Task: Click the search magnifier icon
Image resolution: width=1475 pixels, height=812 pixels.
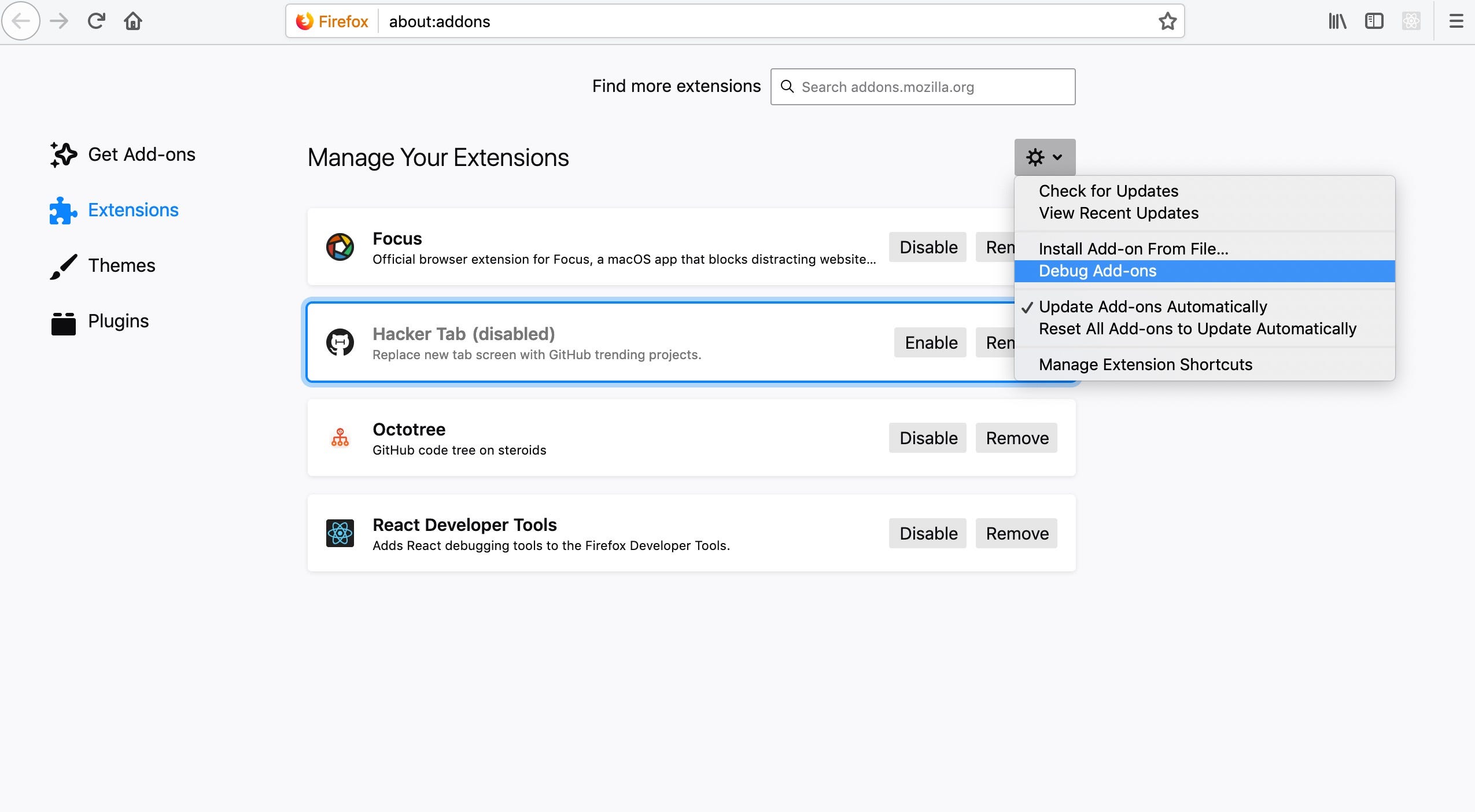Action: tap(787, 87)
